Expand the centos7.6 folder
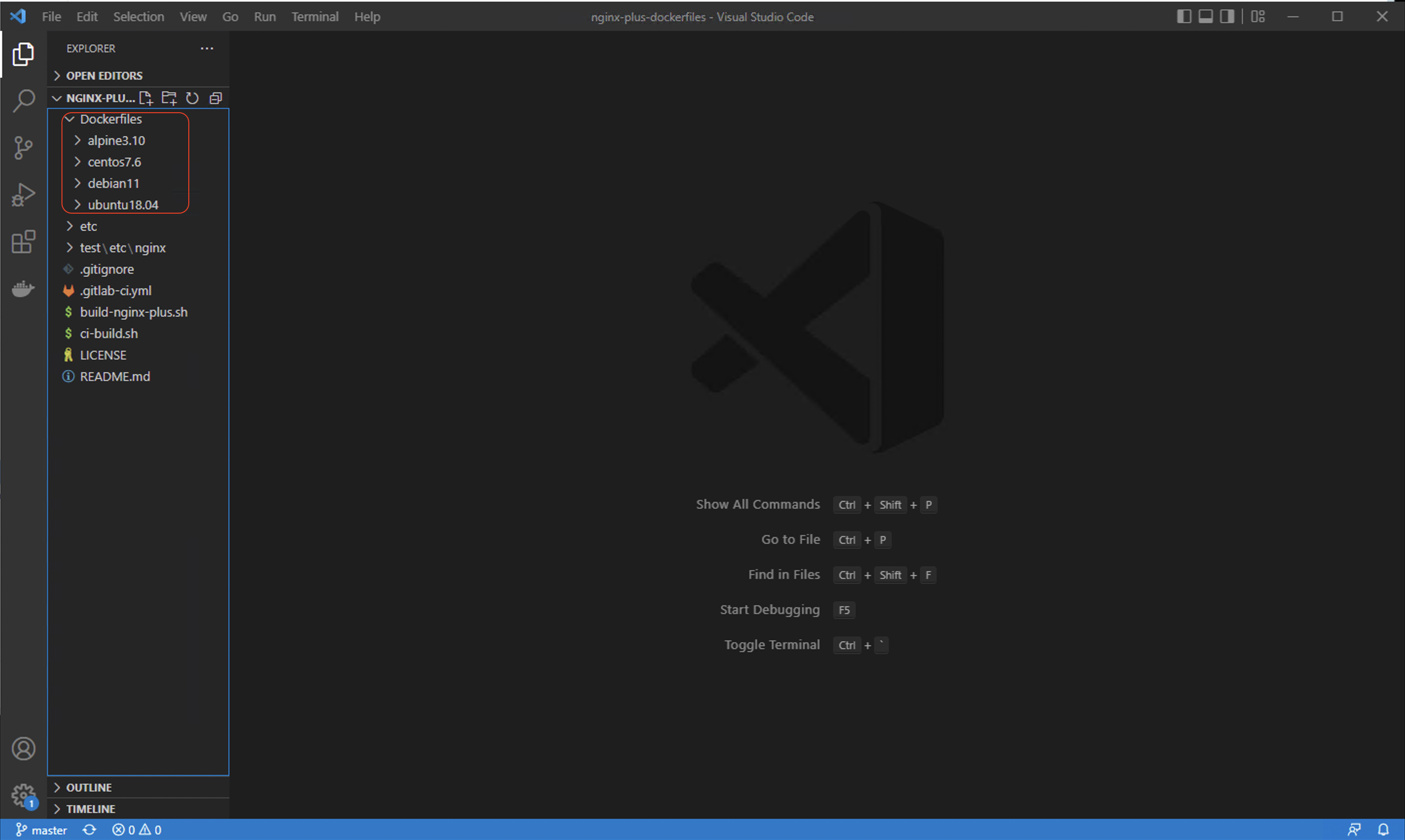Viewport: 1405px width, 840px height. point(138,162)
